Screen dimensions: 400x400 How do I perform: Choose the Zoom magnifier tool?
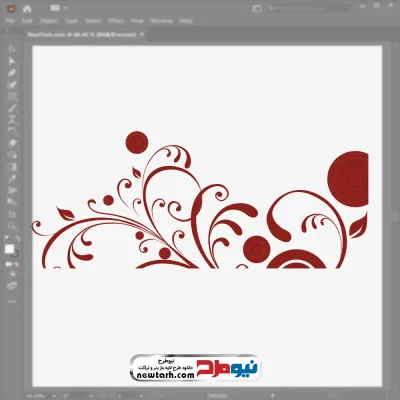pyautogui.click(x=12, y=226)
